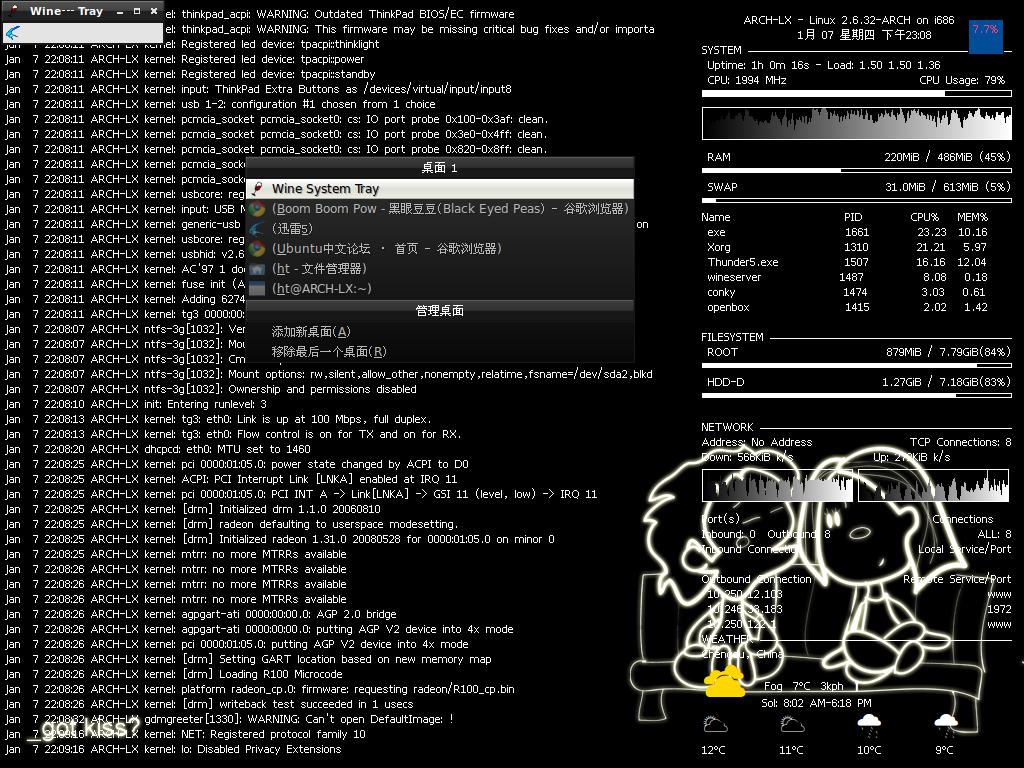Image resolution: width=1024 pixels, height=768 pixels.
Task: Click the log line 'NET: Registered protocol family 10'
Action: click(x=272, y=735)
